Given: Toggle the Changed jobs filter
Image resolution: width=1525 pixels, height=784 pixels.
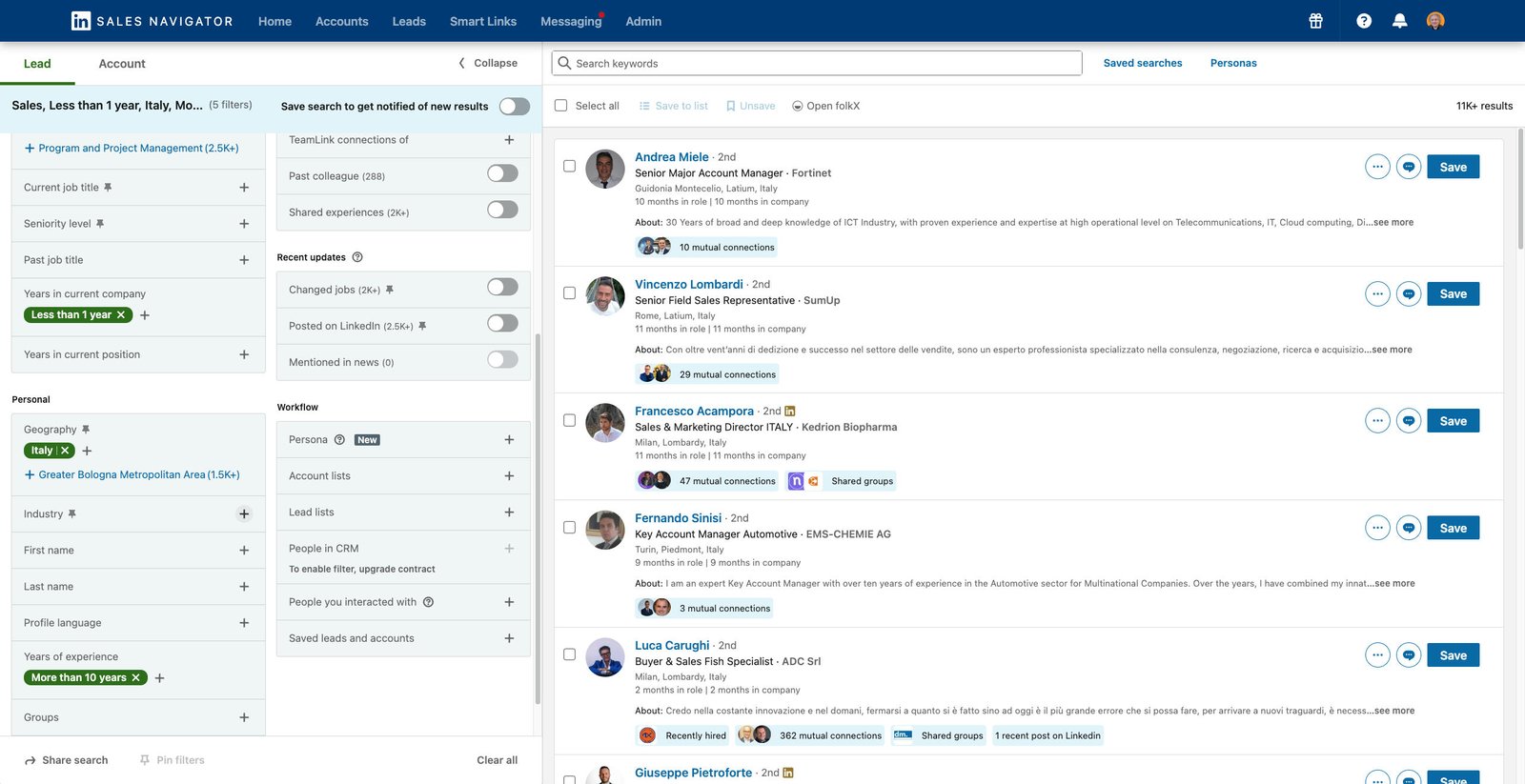Looking at the screenshot, I should pos(502,287).
